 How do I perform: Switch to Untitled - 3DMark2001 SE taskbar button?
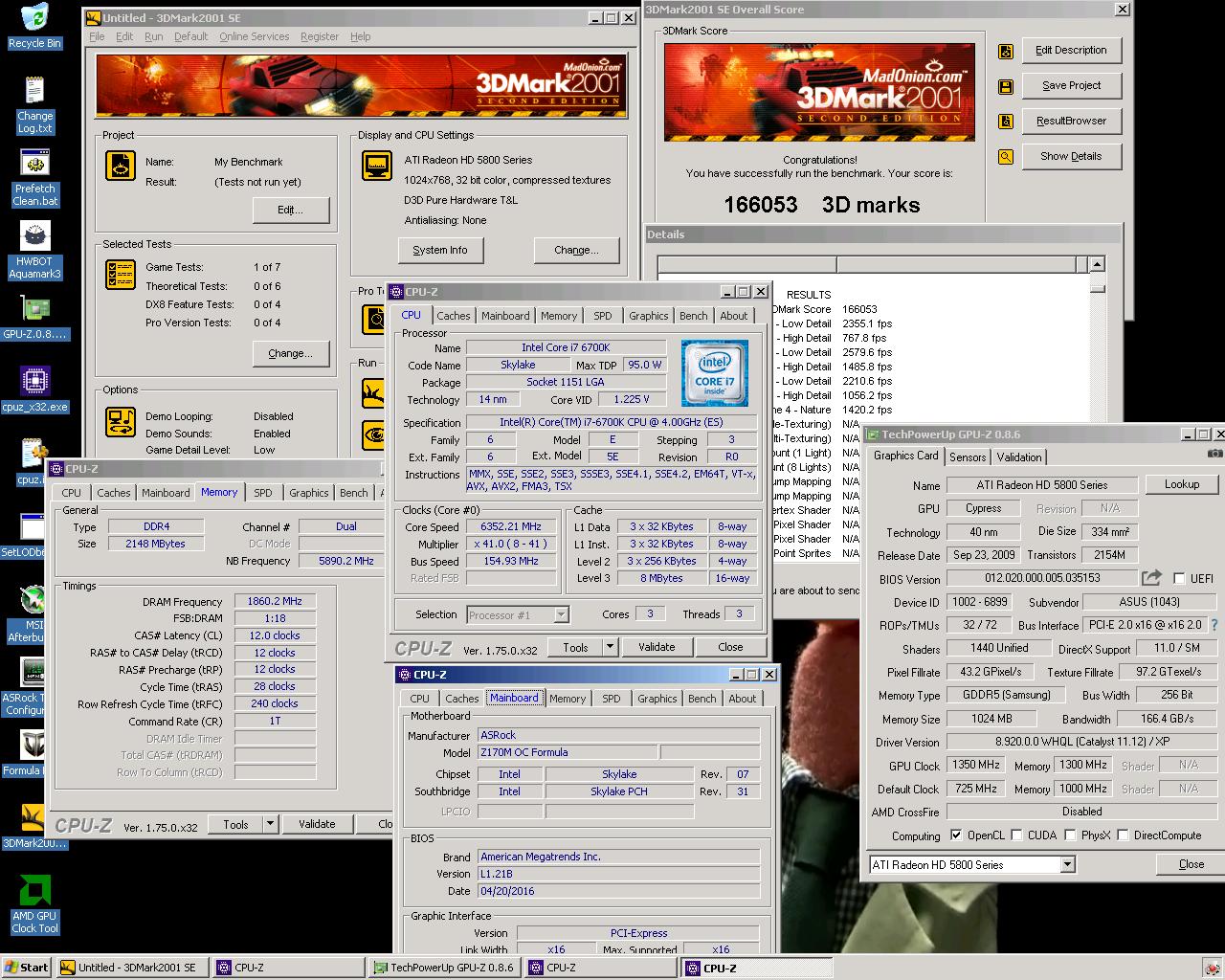tap(133, 968)
